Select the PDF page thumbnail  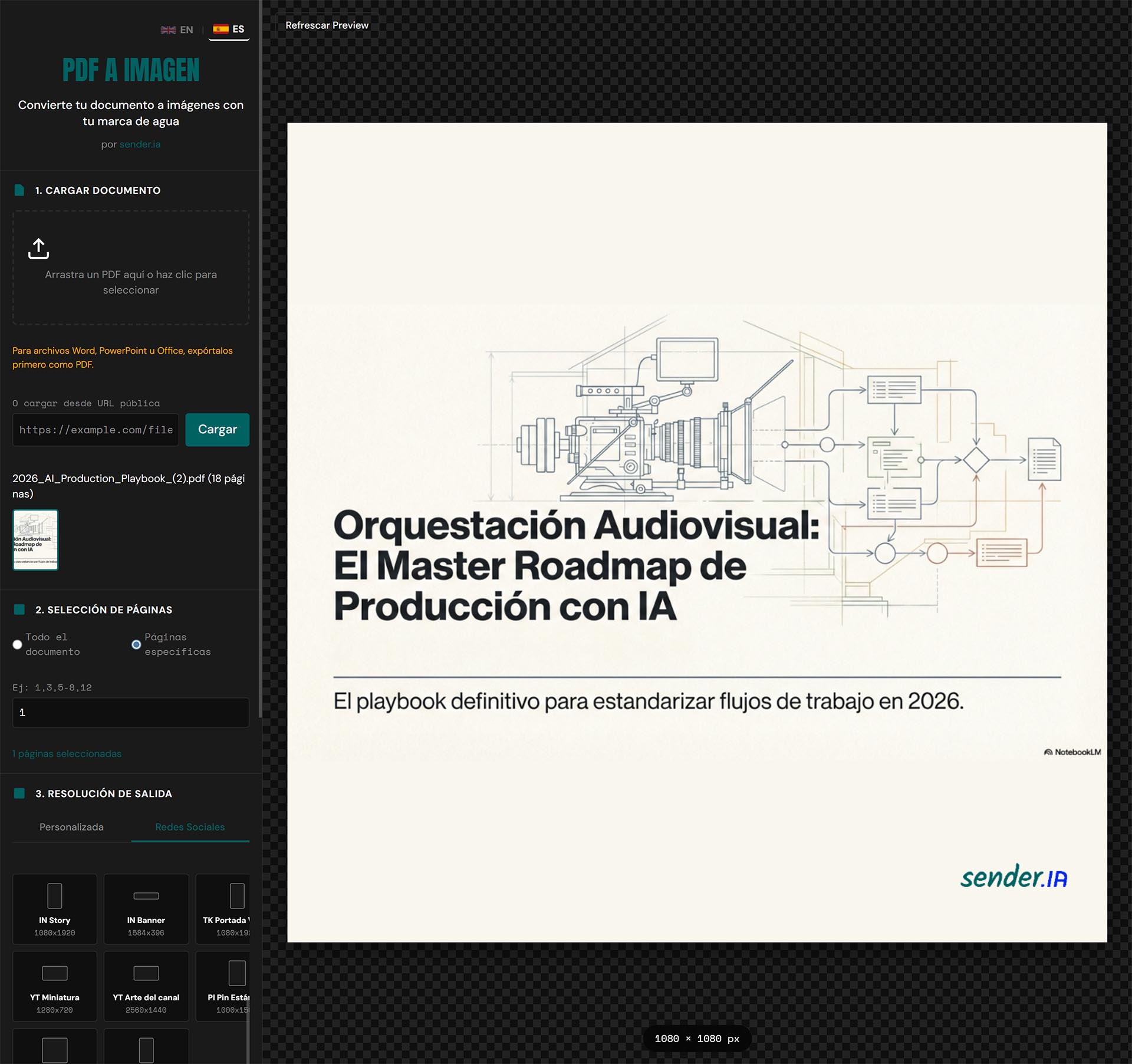coord(35,540)
